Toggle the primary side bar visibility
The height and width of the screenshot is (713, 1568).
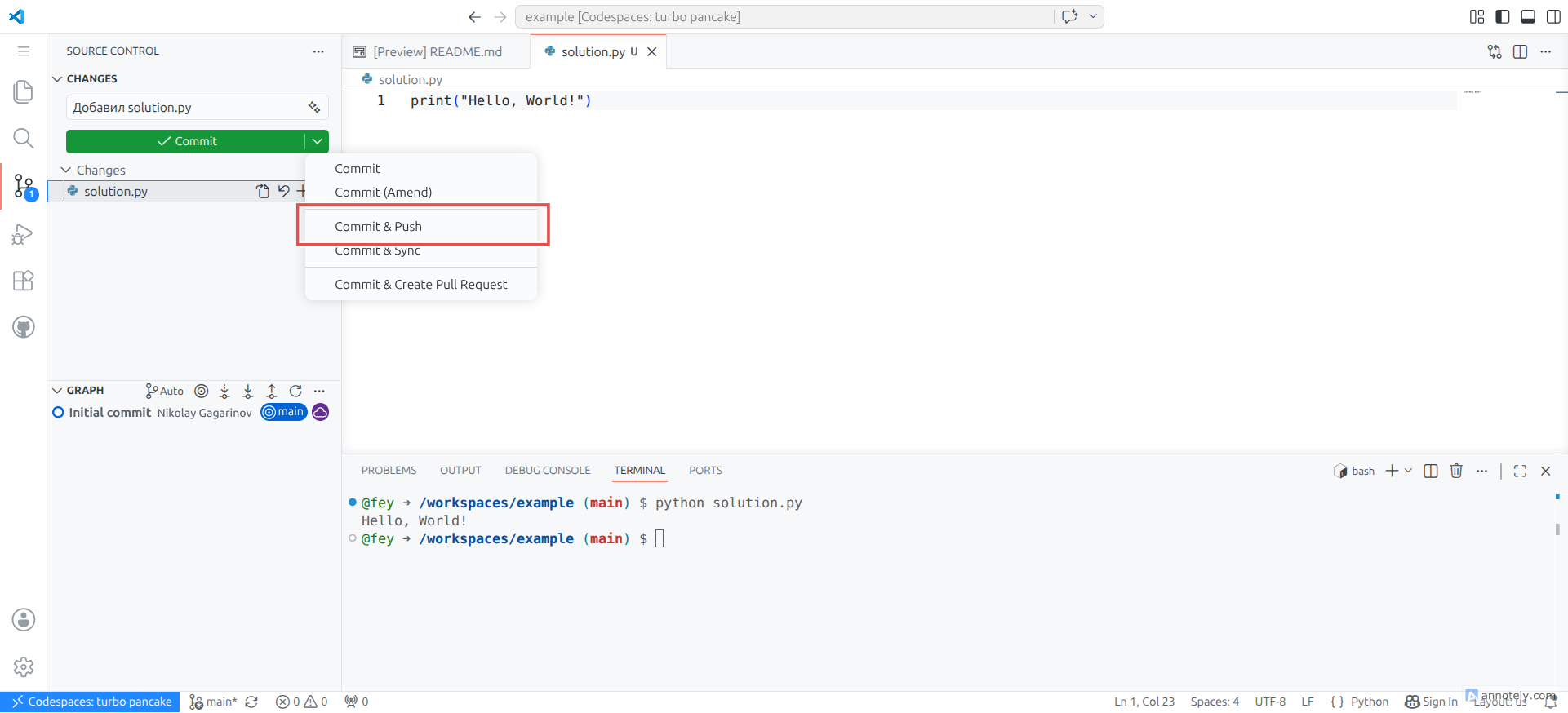pyautogui.click(x=1503, y=16)
